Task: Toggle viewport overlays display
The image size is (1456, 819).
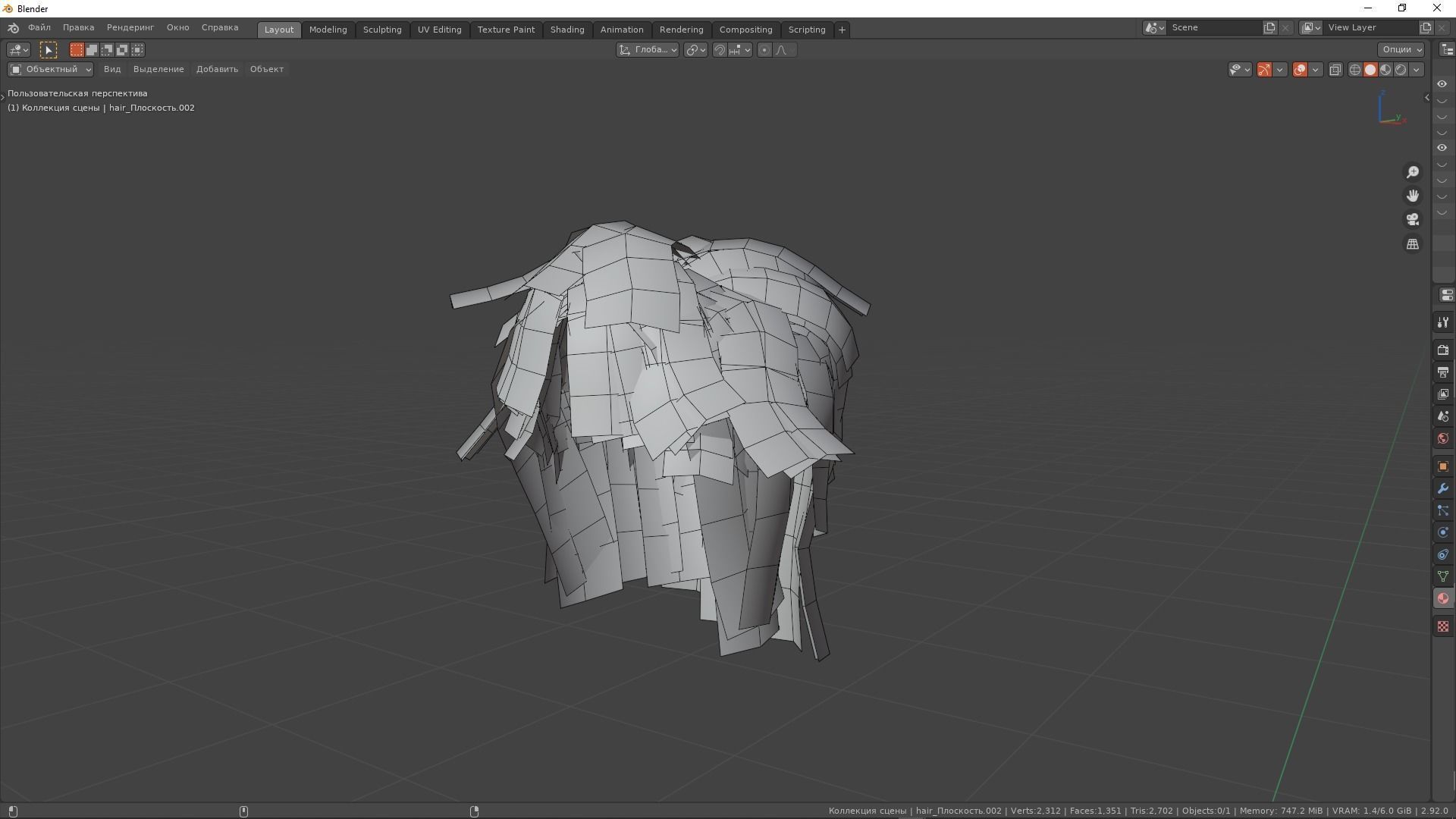Action: point(1300,70)
